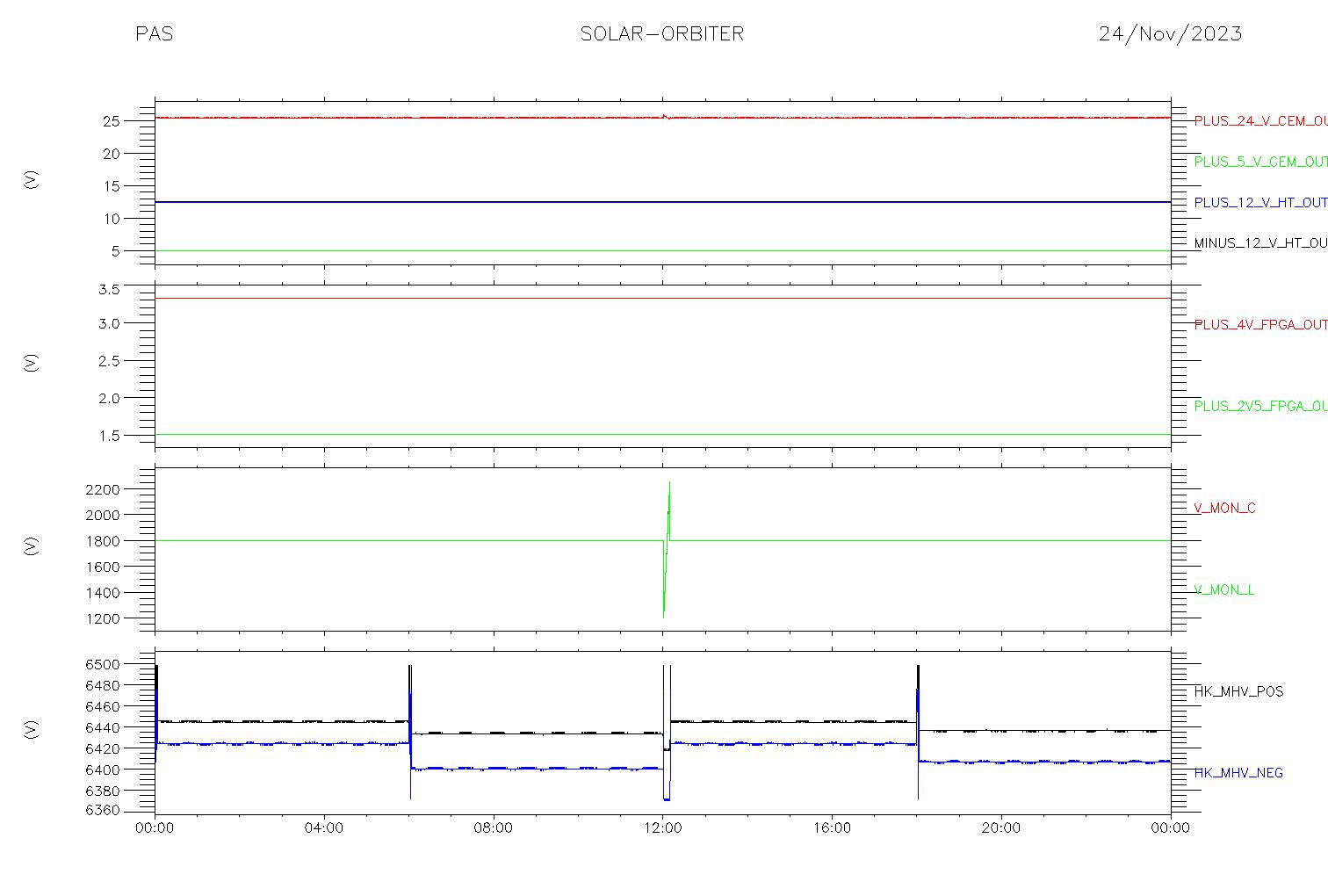Viewport: 1328px width, 896px height.
Task: Select the 1800 tick label in V_MON panel
Action: click(x=103, y=541)
